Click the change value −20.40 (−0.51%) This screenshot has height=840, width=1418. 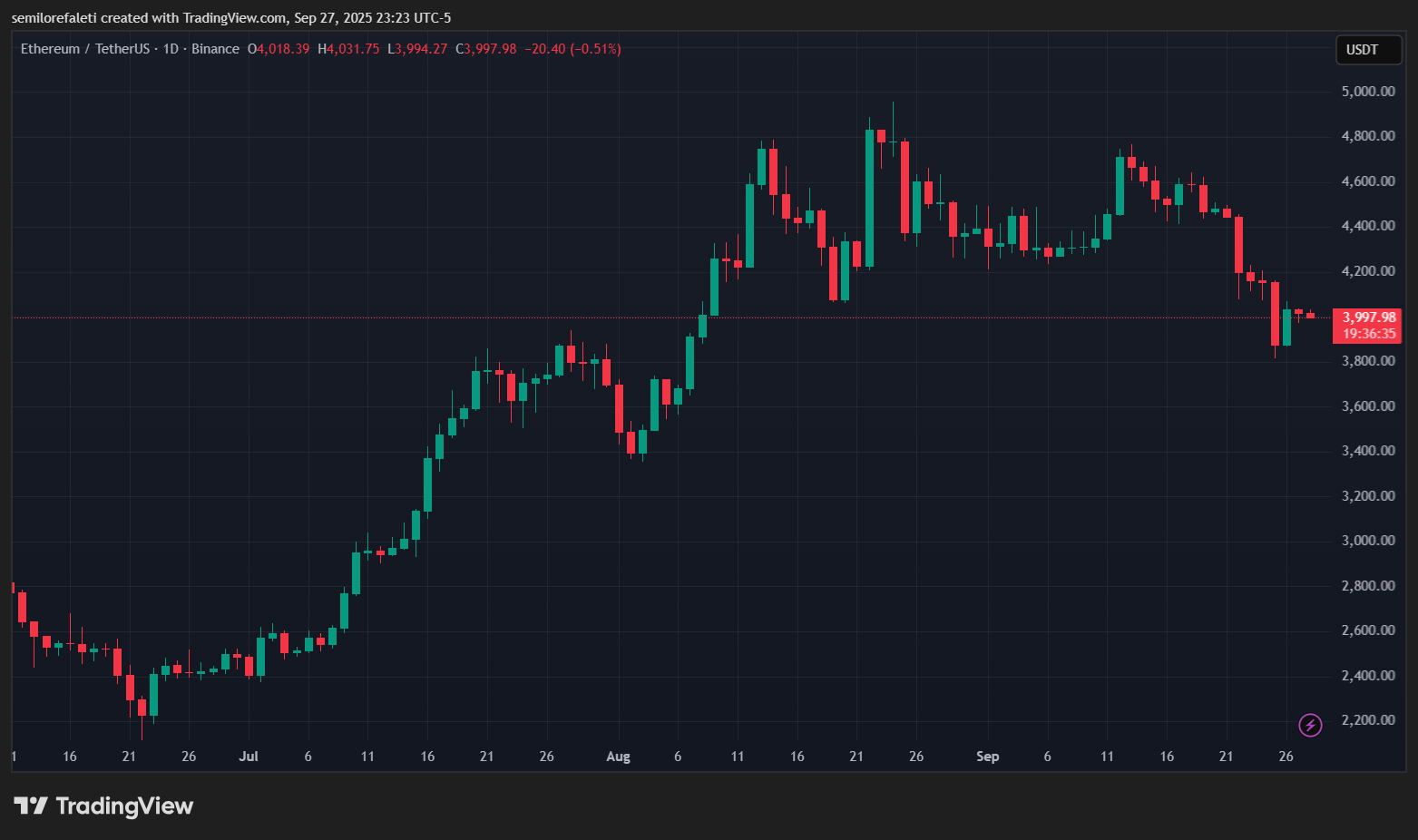click(573, 49)
